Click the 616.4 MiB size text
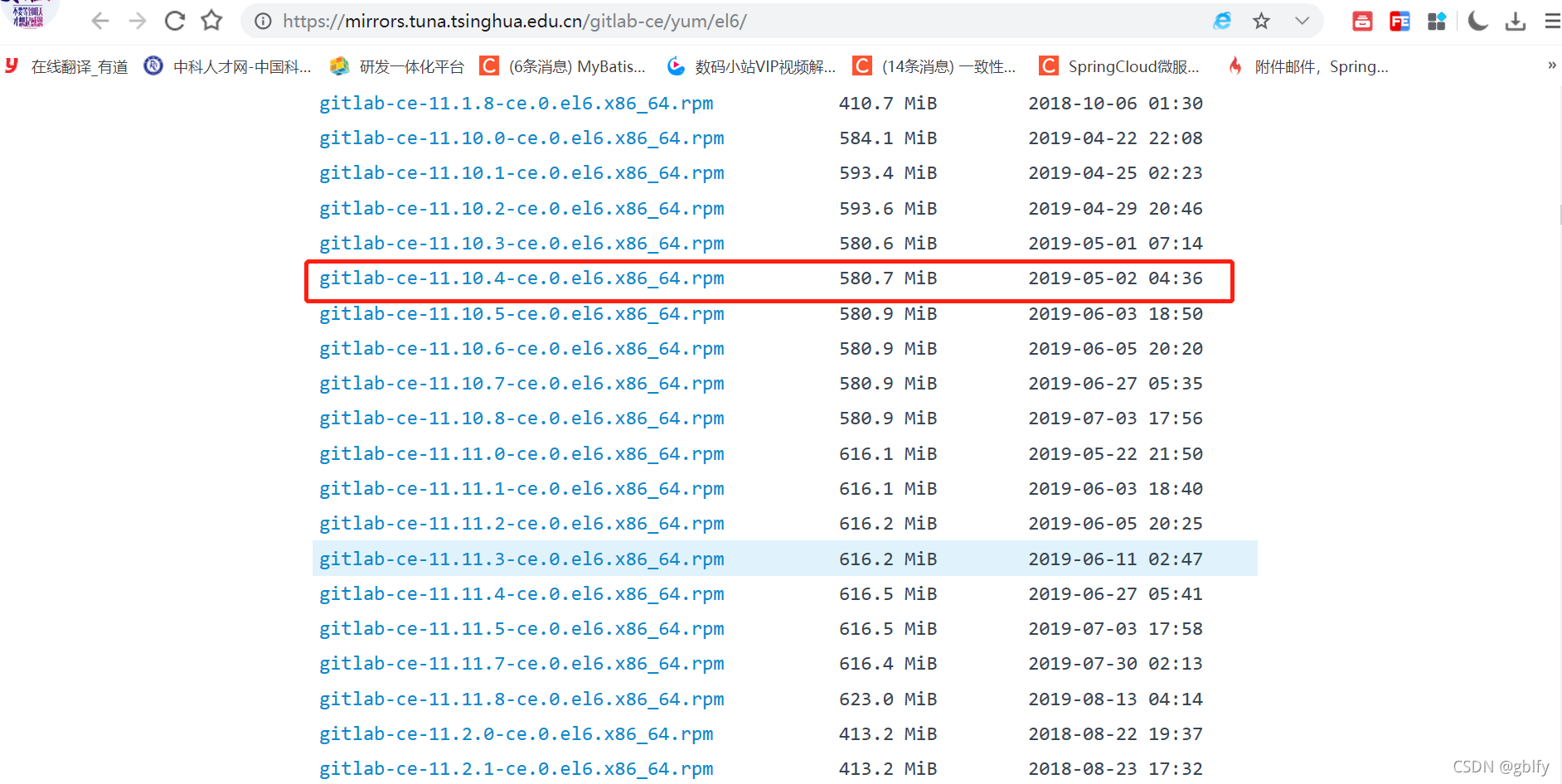Viewport: 1562px width, 784px height. pos(888,664)
